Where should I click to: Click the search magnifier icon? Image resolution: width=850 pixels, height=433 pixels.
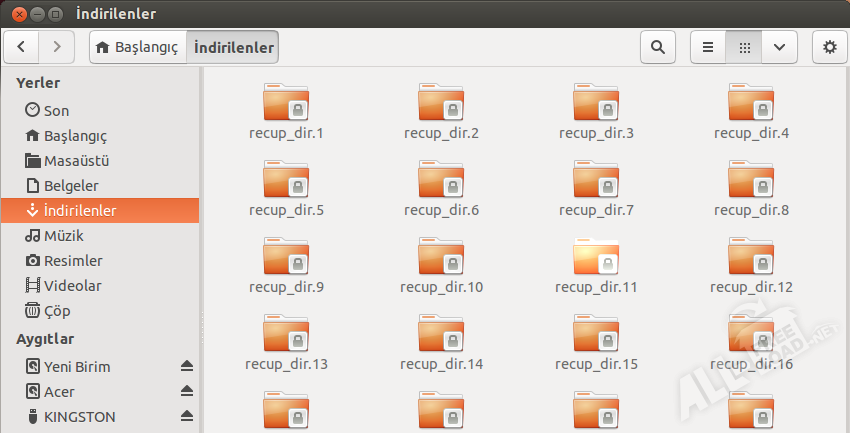pos(657,47)
